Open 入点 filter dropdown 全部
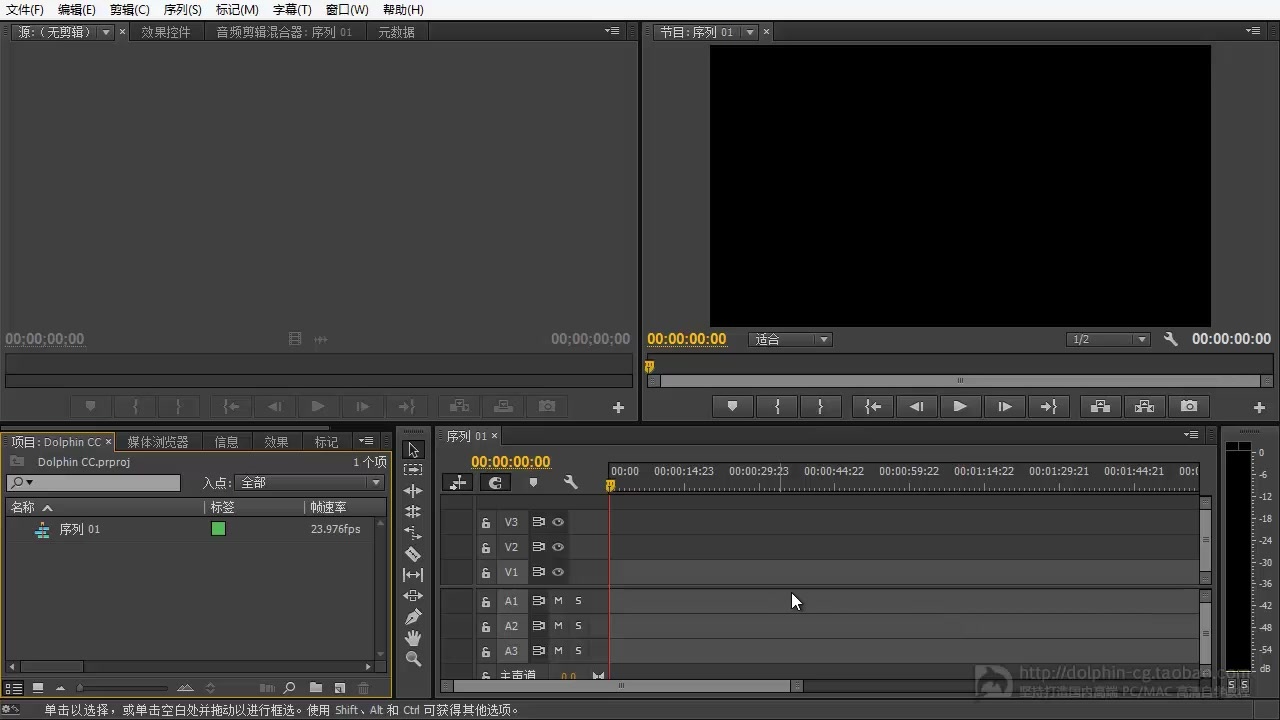This screenshot has width=1280, height=720. point(309,483)
